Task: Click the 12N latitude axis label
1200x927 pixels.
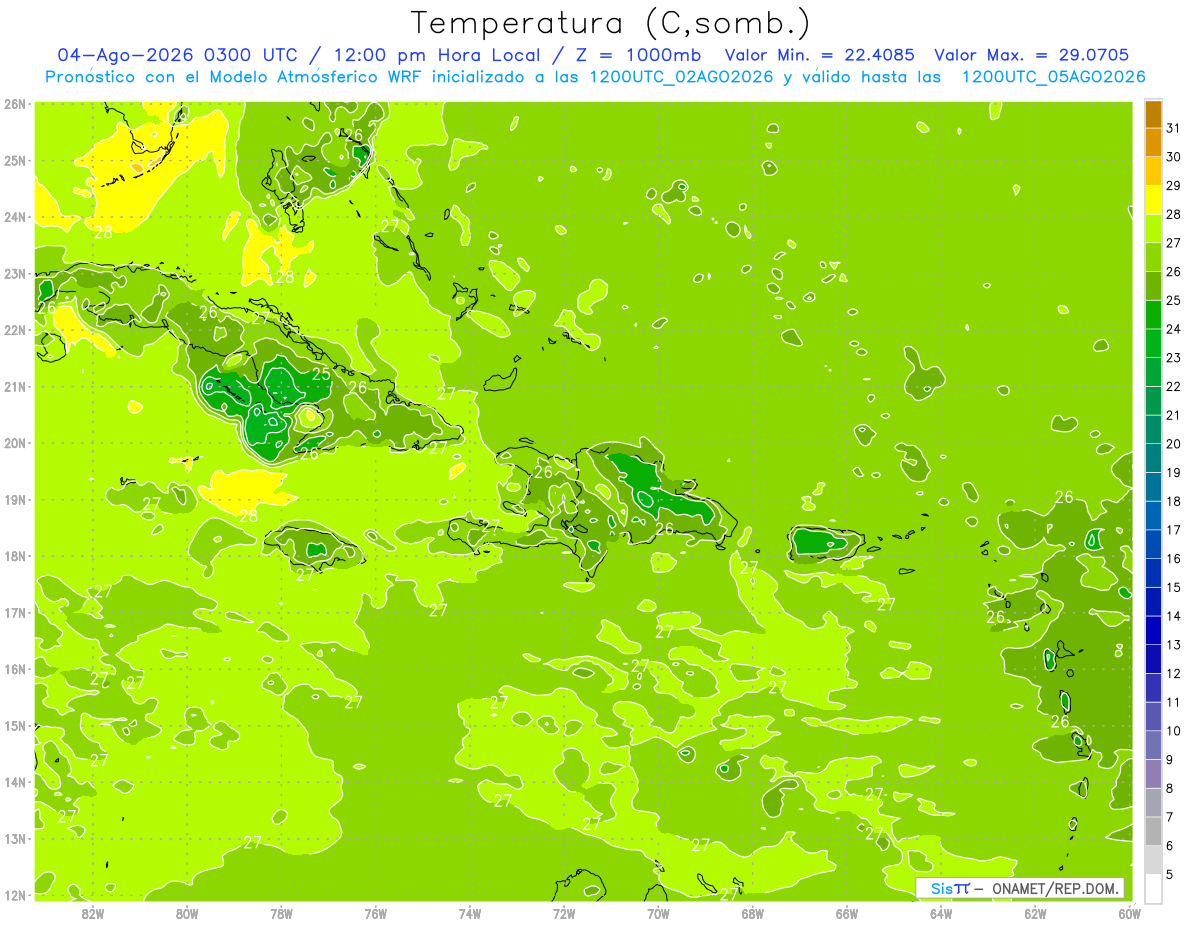Action: coord(15,895)
